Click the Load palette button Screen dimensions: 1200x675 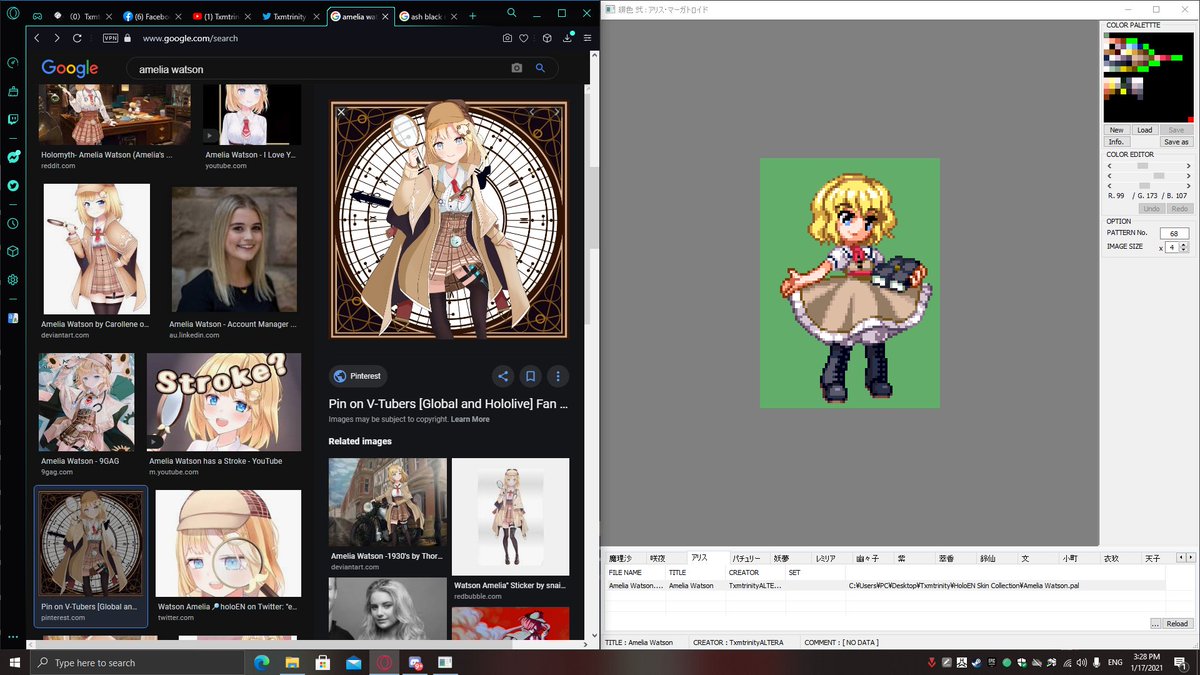point(1145,130)
